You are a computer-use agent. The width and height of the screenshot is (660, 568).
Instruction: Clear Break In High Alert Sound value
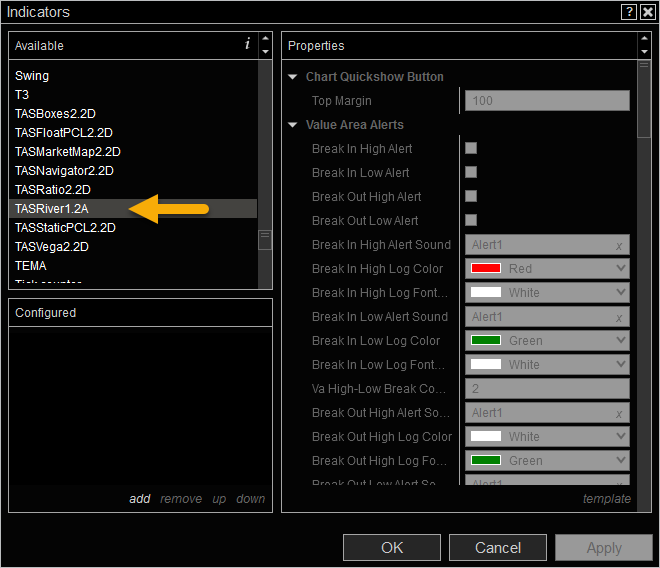[x=619, y=246]
